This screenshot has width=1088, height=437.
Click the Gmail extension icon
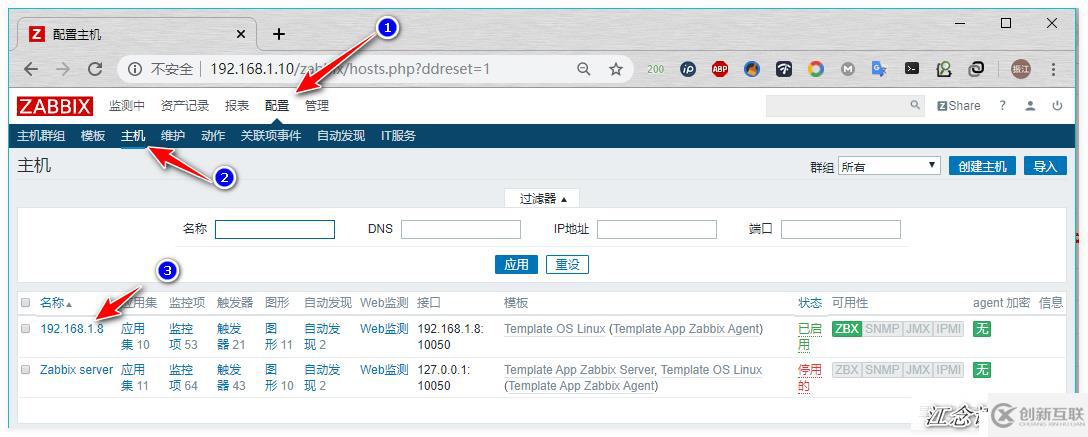pos(848,69)
